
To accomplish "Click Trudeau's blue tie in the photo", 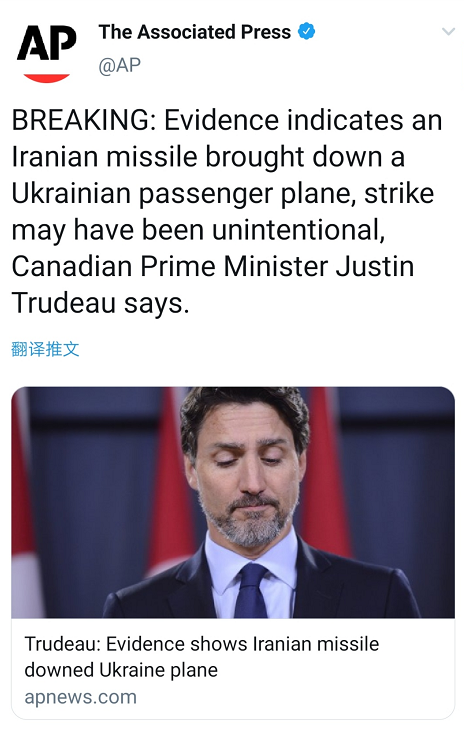I will tap(251, 590).
